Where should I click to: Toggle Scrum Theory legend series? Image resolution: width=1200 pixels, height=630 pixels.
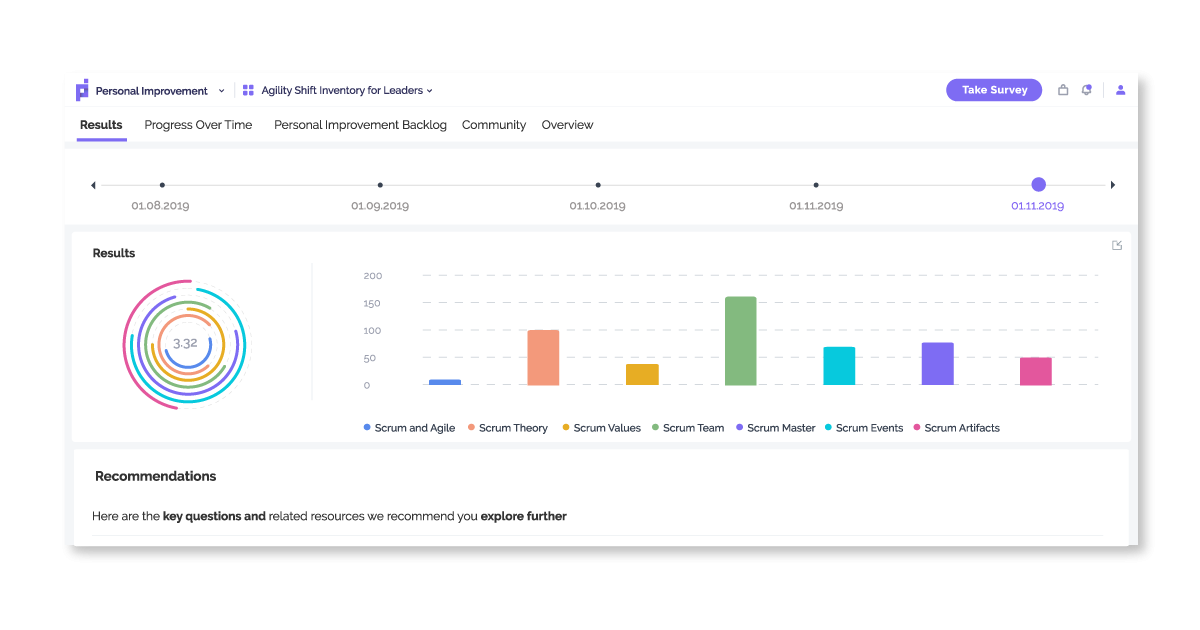tap(508, 428)
